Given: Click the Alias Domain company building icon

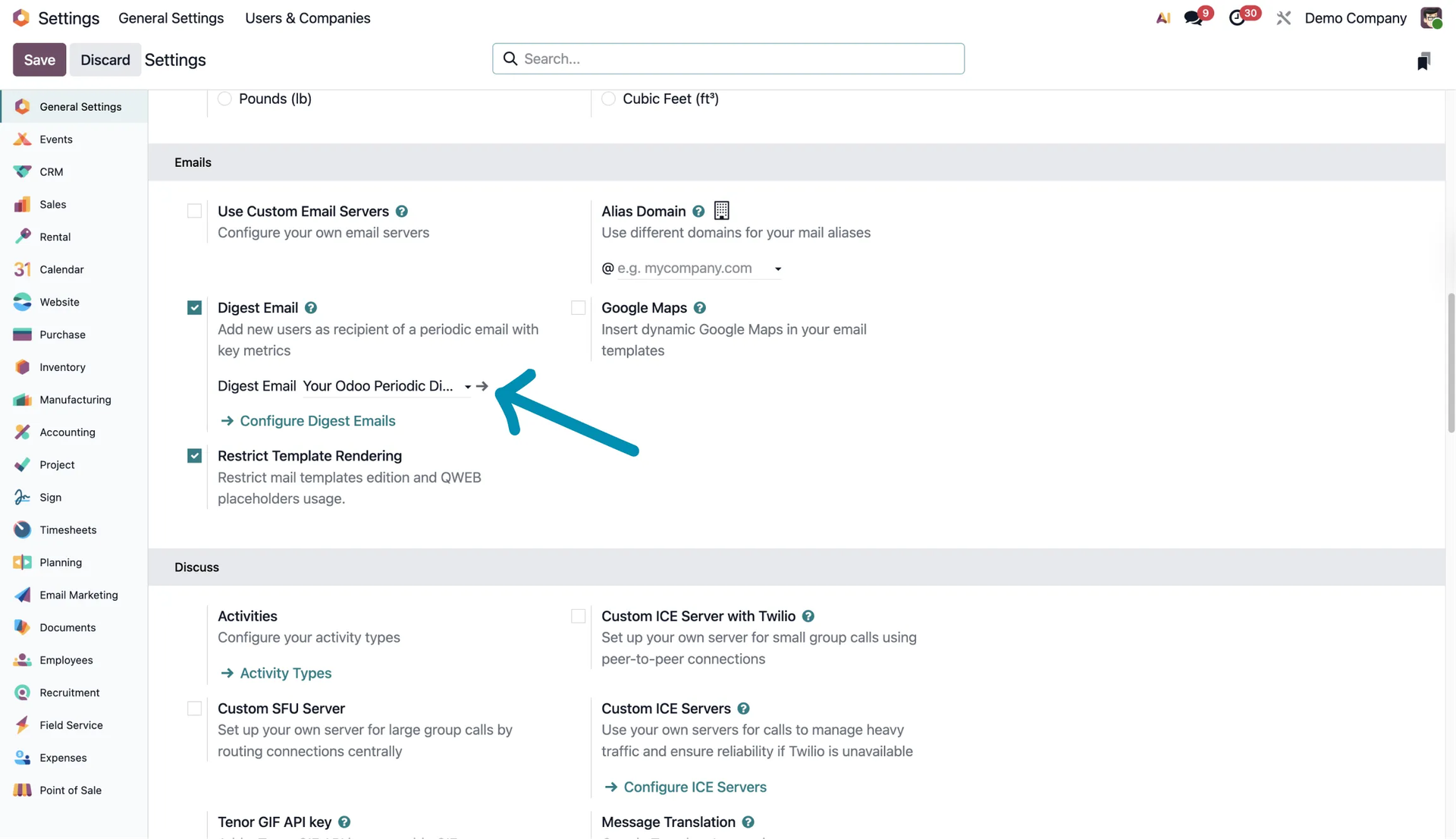Looking at the screenshot, I should click(x=721, y=210).
